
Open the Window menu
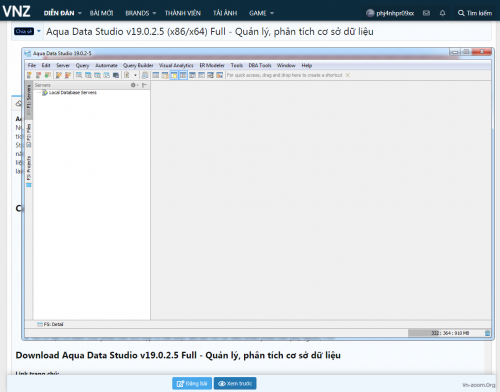(286, 65)
